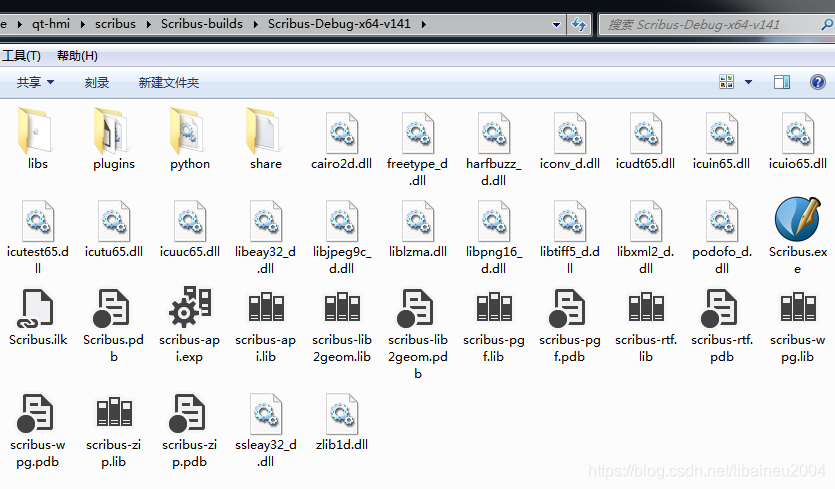Select scribus-api.lib file icon
This screenshot has height=489, width=835.
click(266, 307)
